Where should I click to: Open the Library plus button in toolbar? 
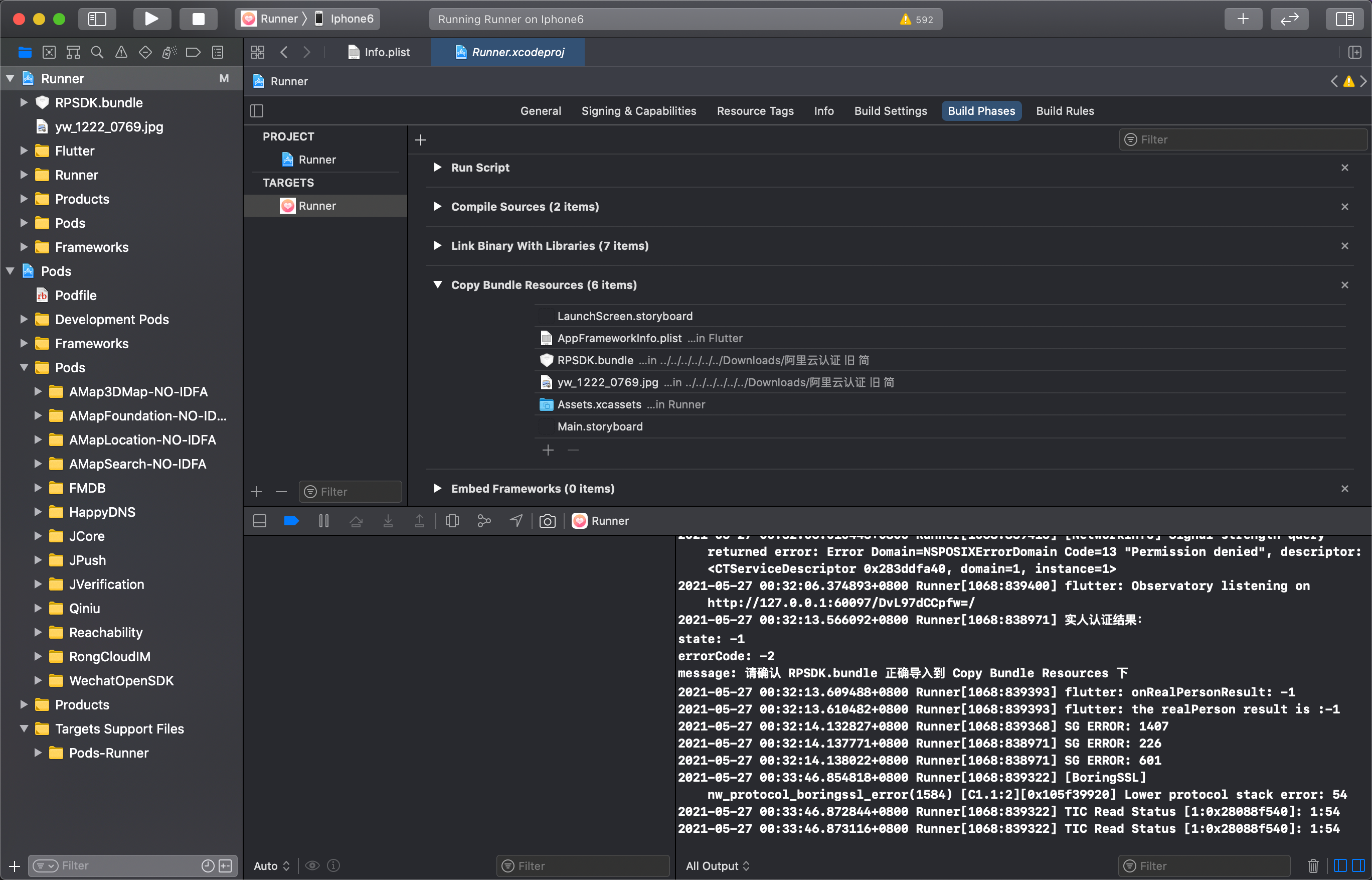pyautogui.click(x=1243, y=19)
